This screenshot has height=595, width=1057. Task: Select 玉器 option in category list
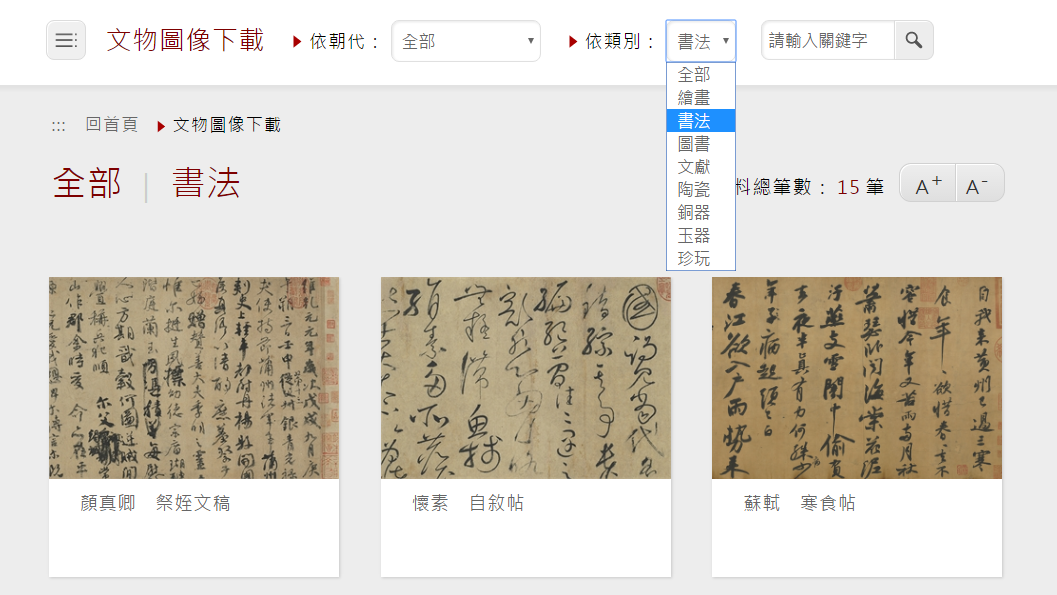point(700,235)
